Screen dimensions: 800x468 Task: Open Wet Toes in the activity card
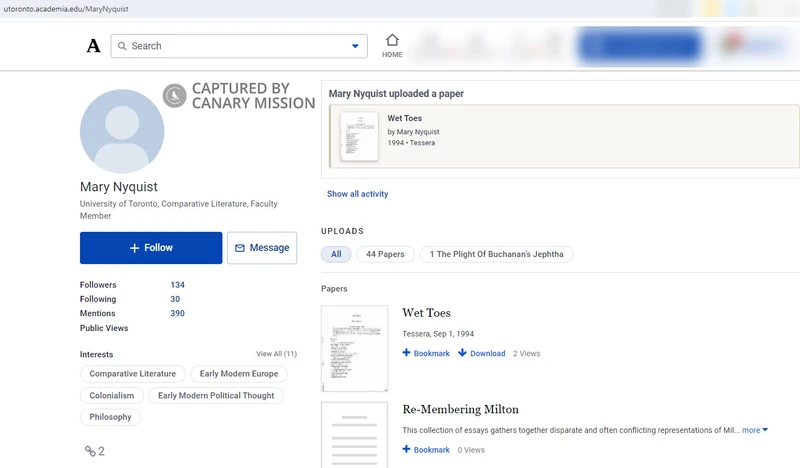click(405, 118)
